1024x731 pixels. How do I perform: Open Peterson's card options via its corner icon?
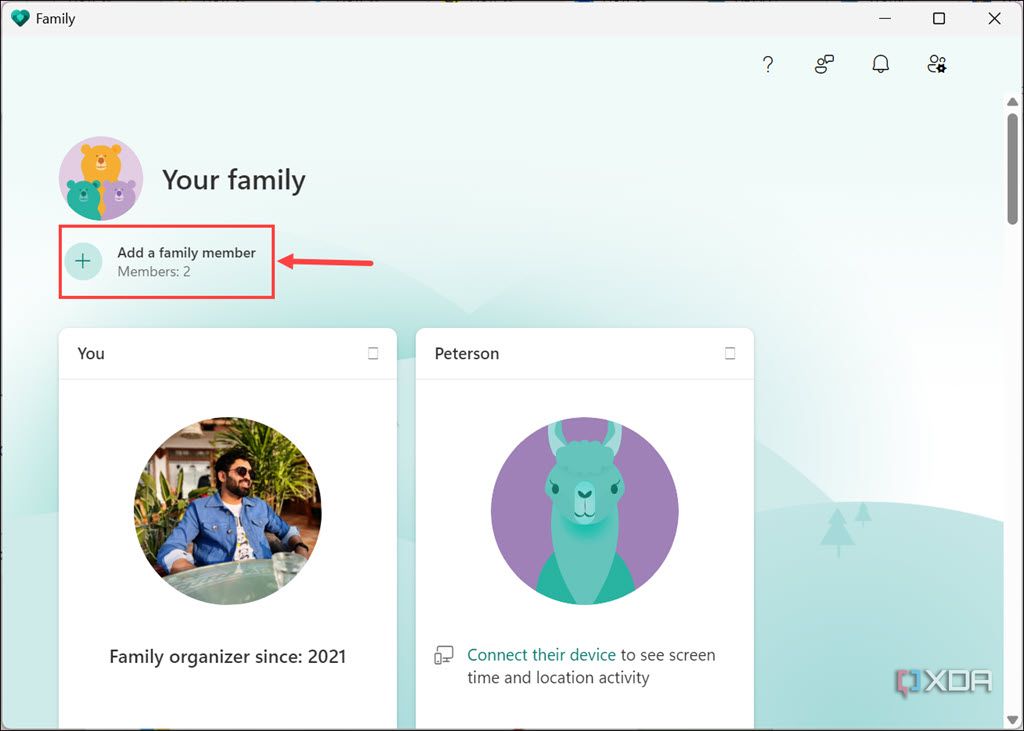730,353
